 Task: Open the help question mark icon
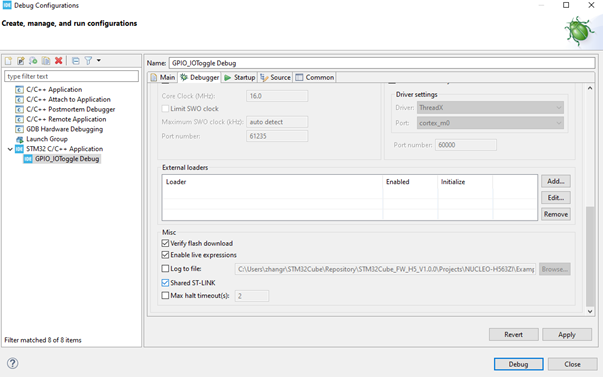pos(12,363)
